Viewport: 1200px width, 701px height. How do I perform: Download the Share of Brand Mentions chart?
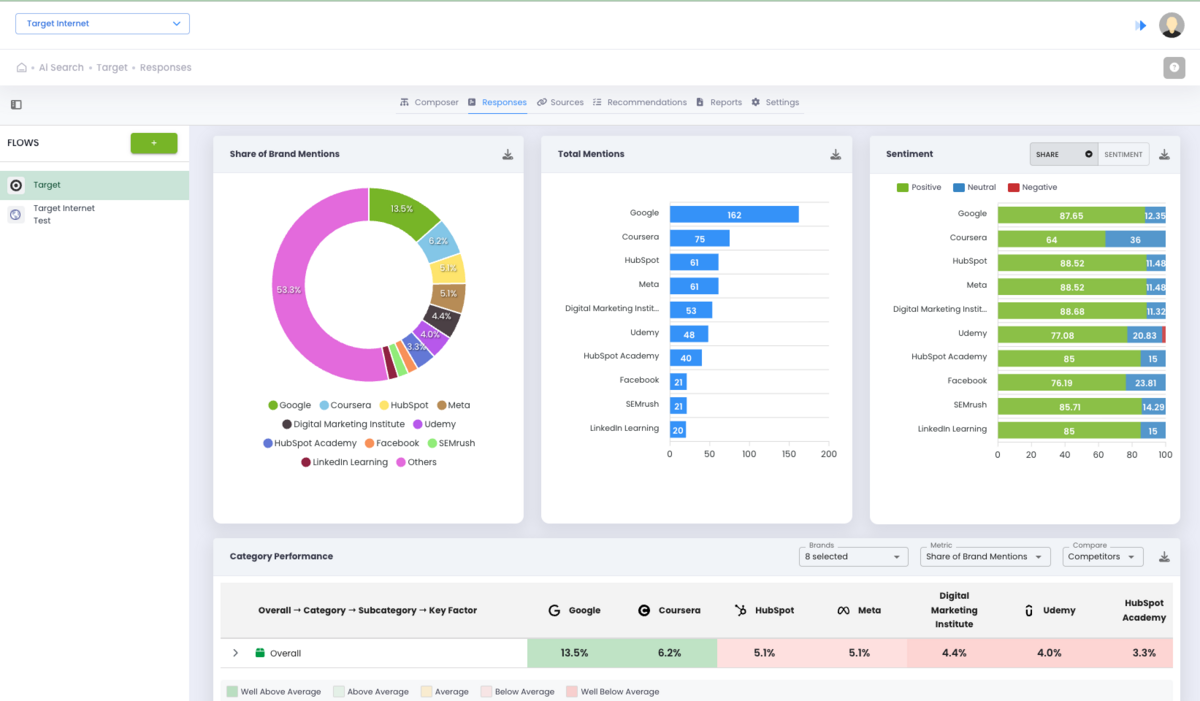pos(508,155)
